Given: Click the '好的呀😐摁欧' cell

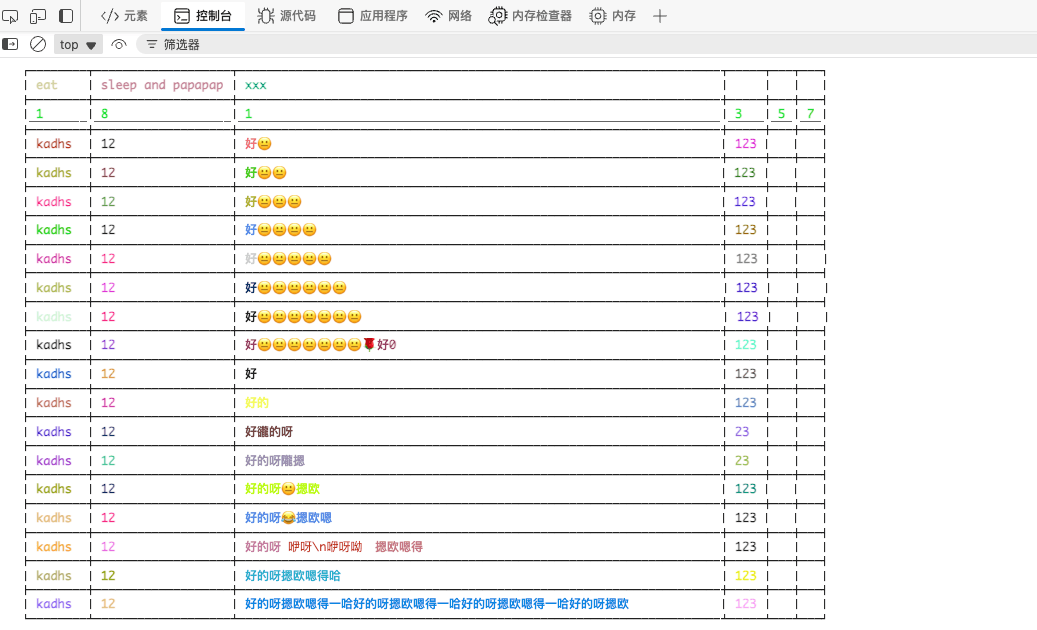Looking at the screenshot, I should pyautogui.click(x=282, y=489).
